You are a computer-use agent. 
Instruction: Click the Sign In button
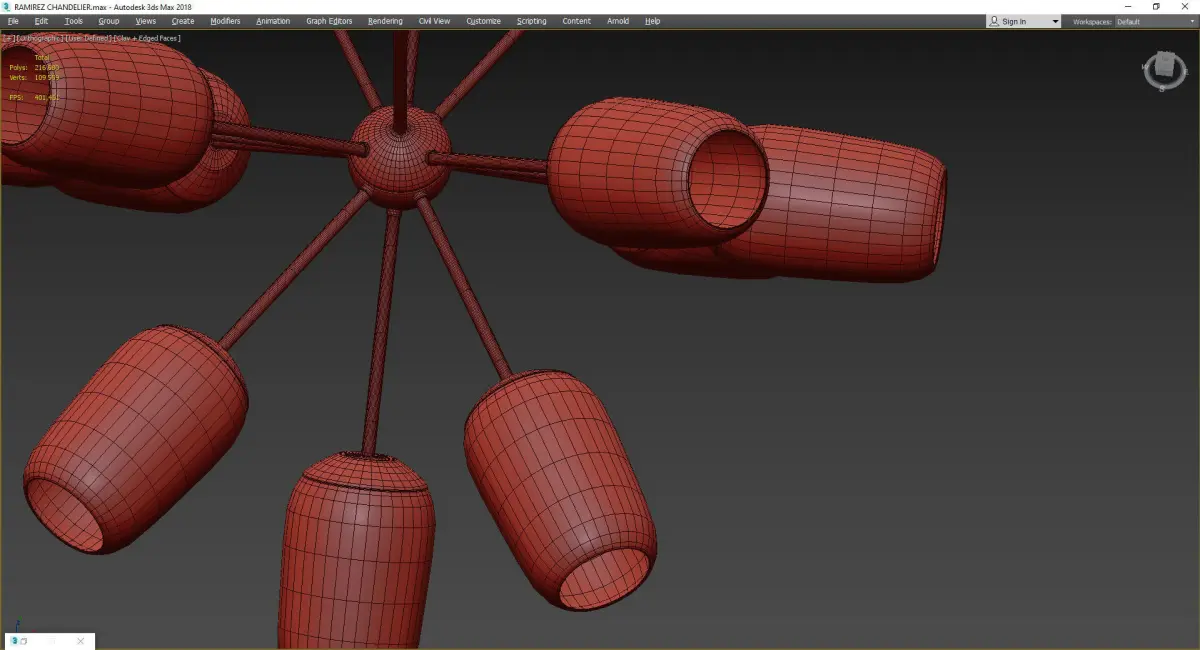(x=1016, y=21)
